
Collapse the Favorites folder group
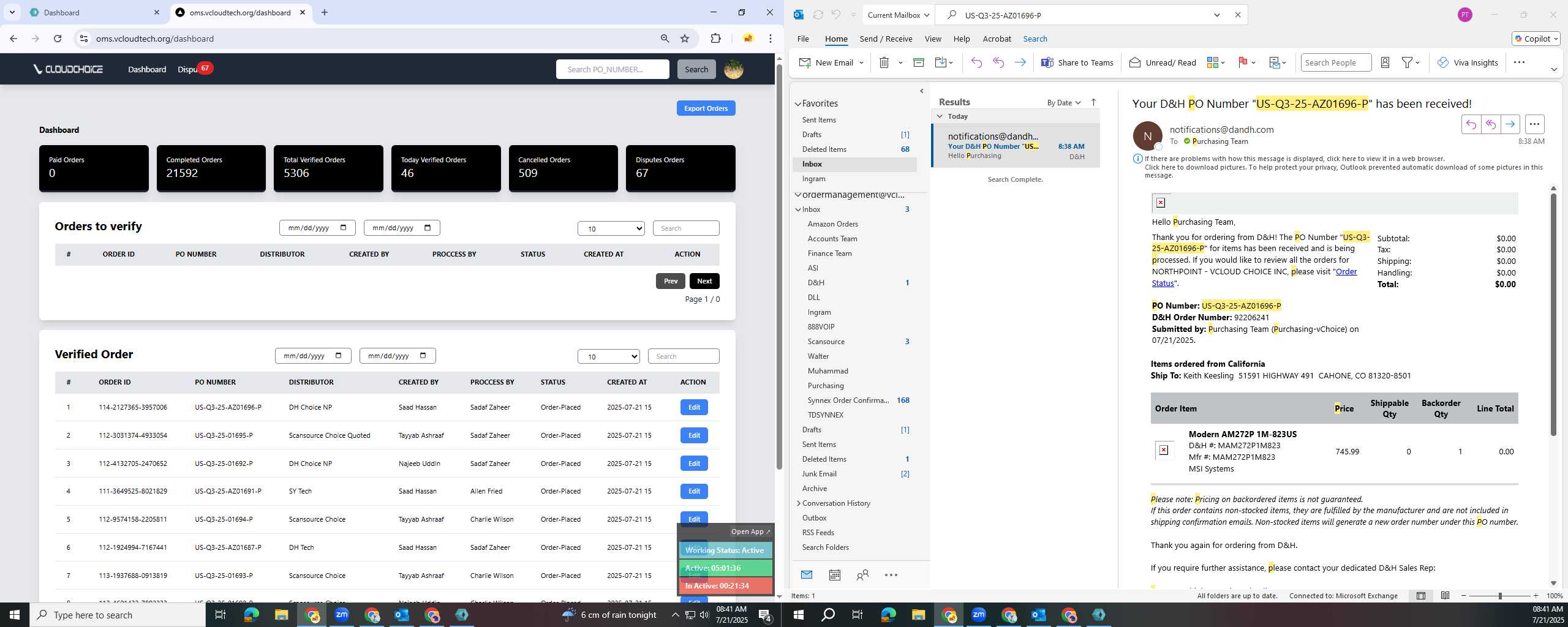[x=798, y=104]
